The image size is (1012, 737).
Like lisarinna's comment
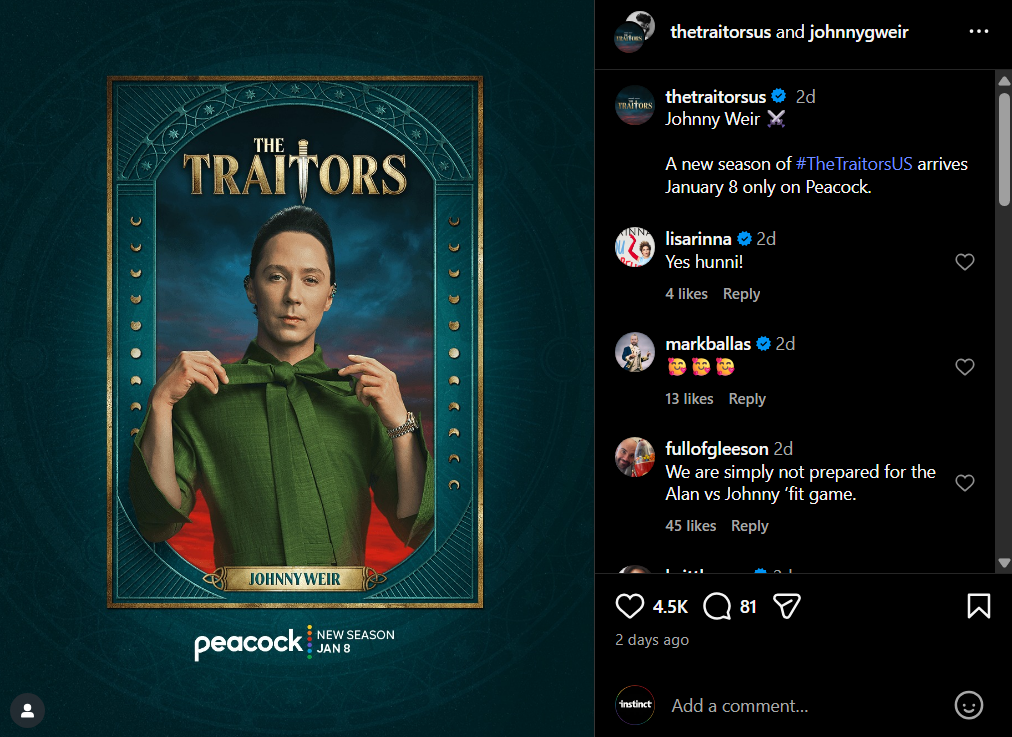point(964,261)
